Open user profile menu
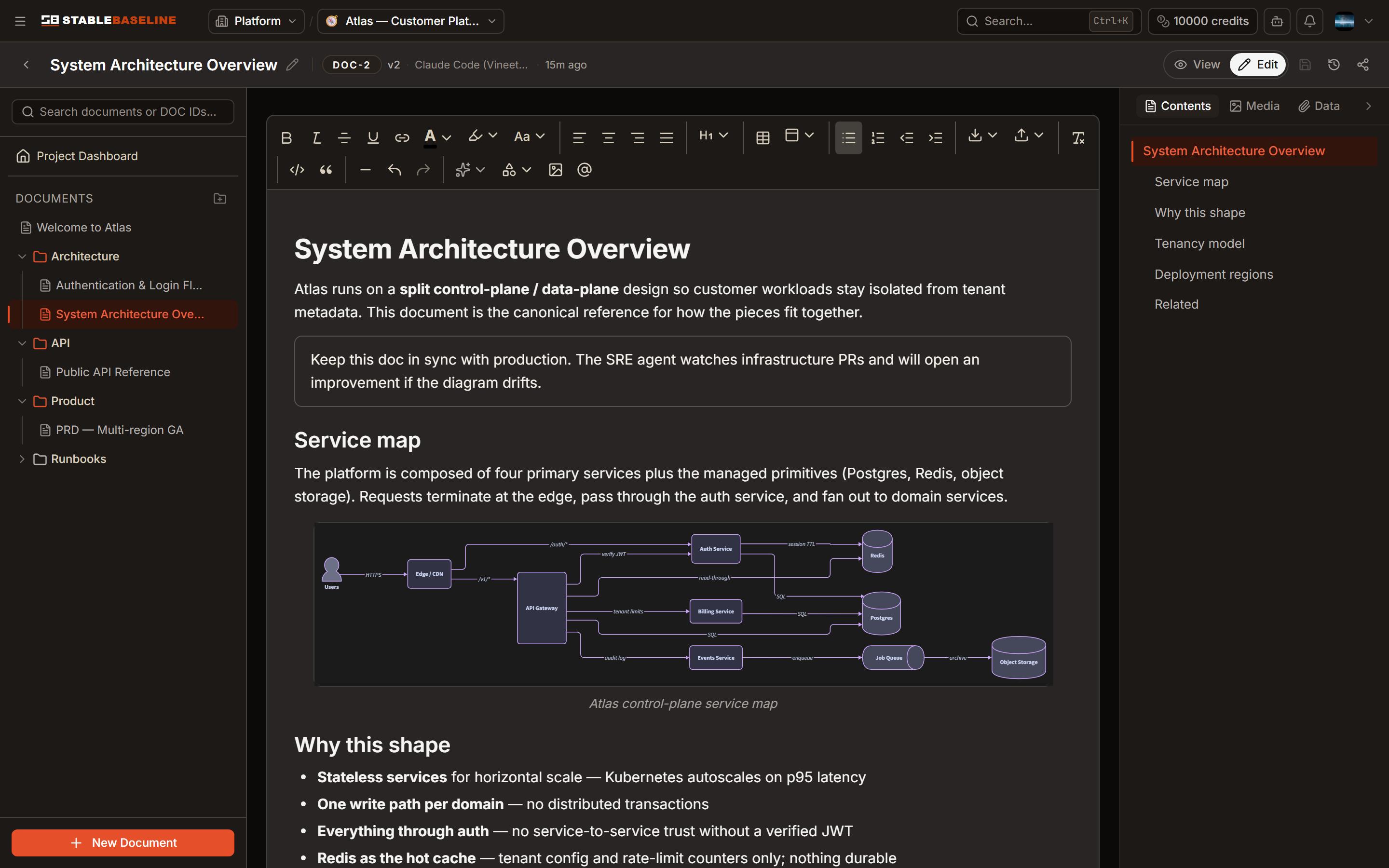 pyautogui.click(x=1354, y=21)
